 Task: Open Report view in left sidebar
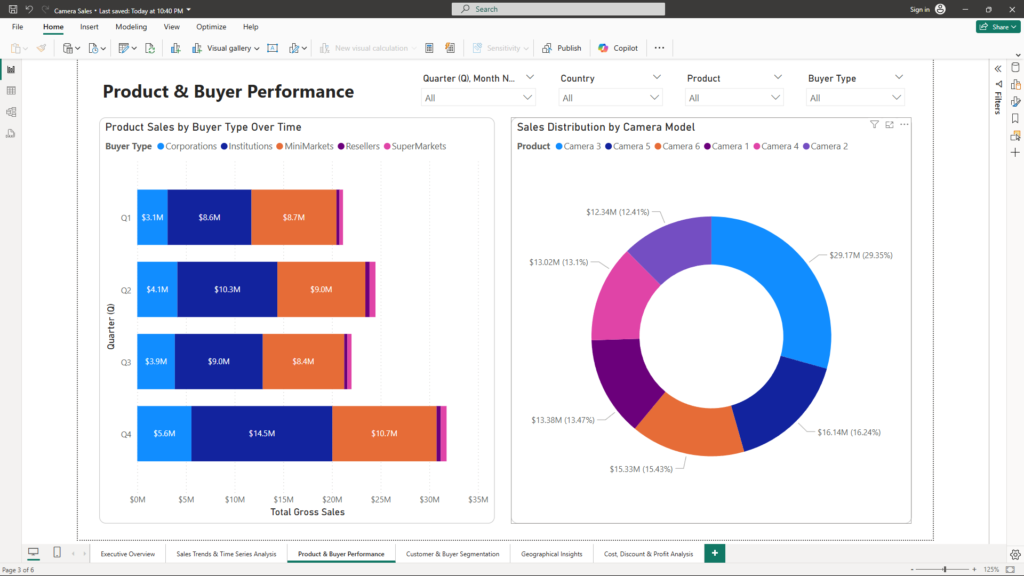(x=11, y=69)
